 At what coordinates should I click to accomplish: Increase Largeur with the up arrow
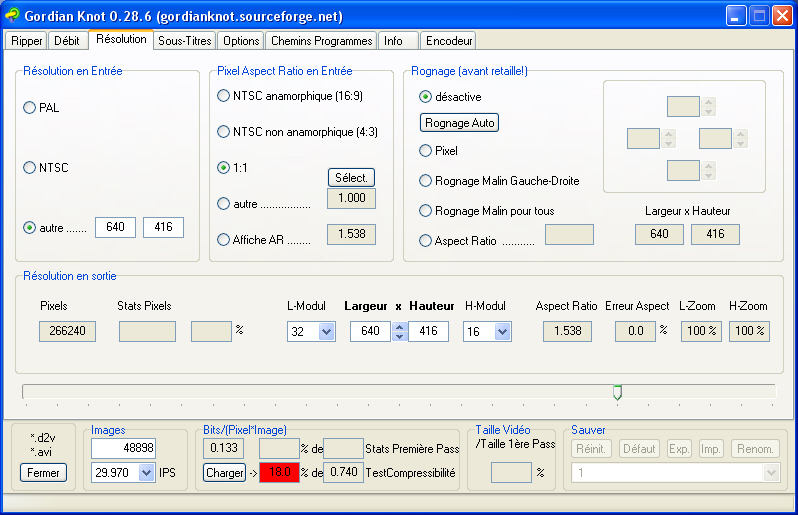[x=400, y=327]
